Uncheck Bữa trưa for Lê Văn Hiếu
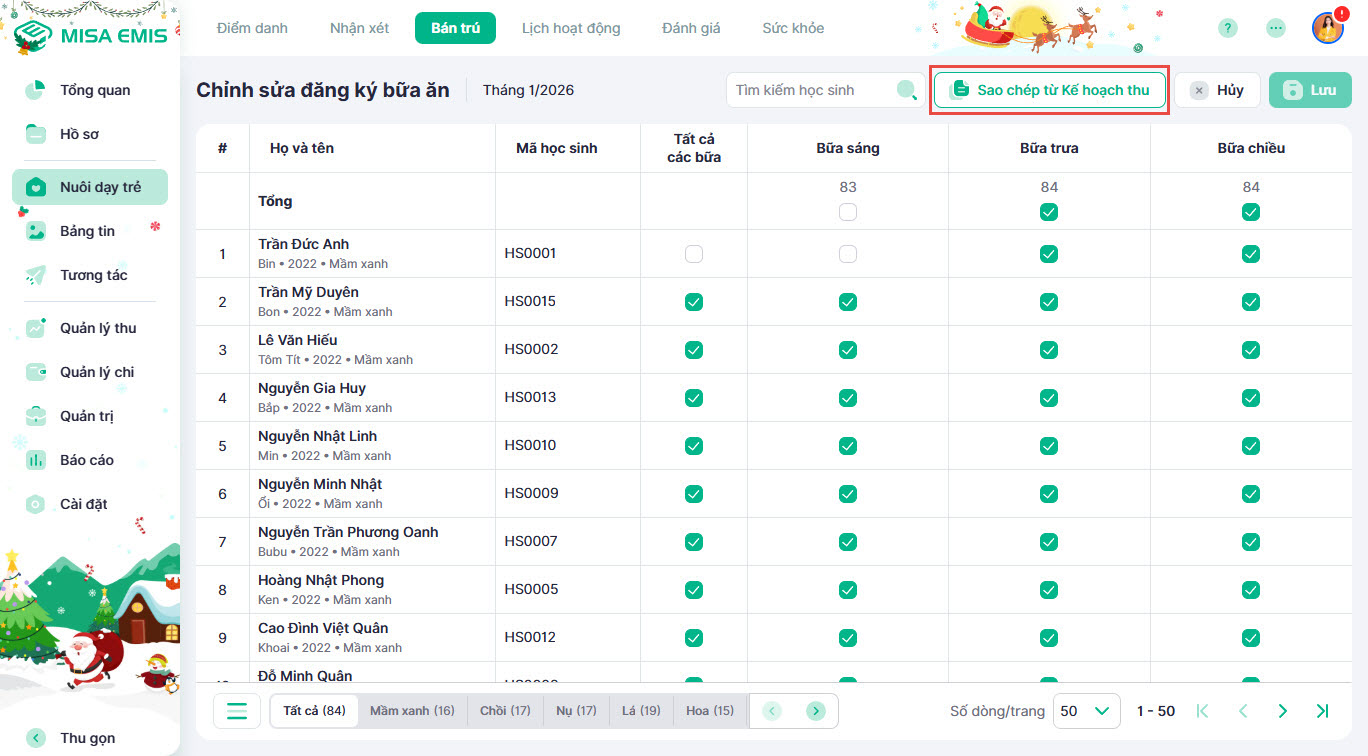The width and height of the screenshot is (1368, 756). click(x=1048, y=350)
